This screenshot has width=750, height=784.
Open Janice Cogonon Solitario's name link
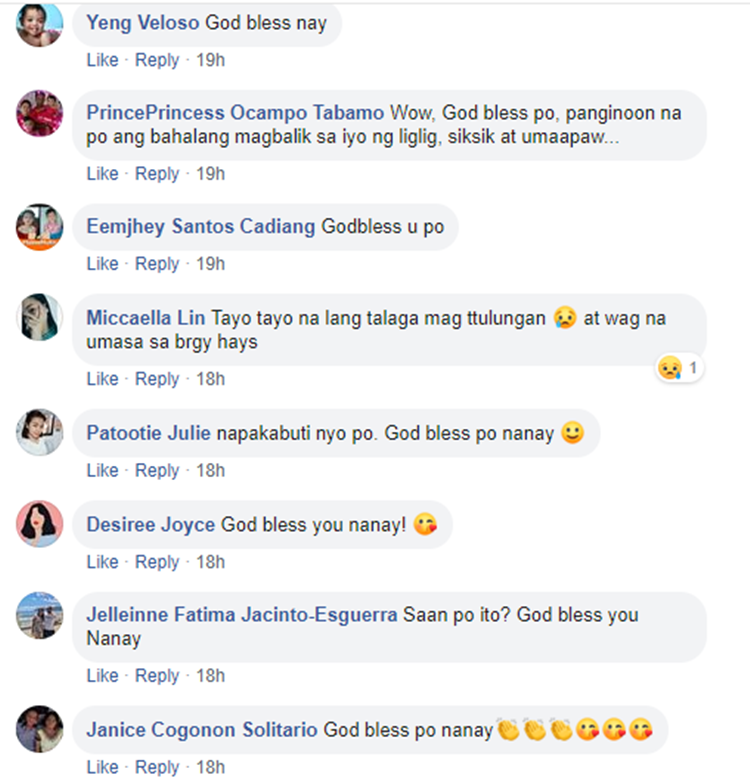click(x=202, y=730)
